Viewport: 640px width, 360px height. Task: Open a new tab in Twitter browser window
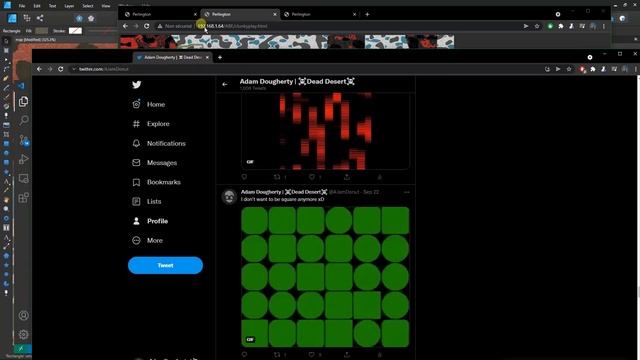pos(220,58)
